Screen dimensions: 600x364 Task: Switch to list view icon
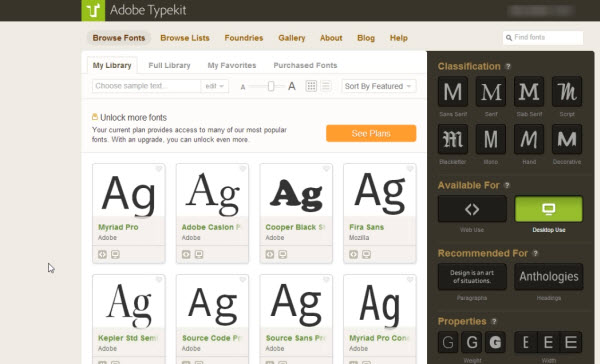326,86
